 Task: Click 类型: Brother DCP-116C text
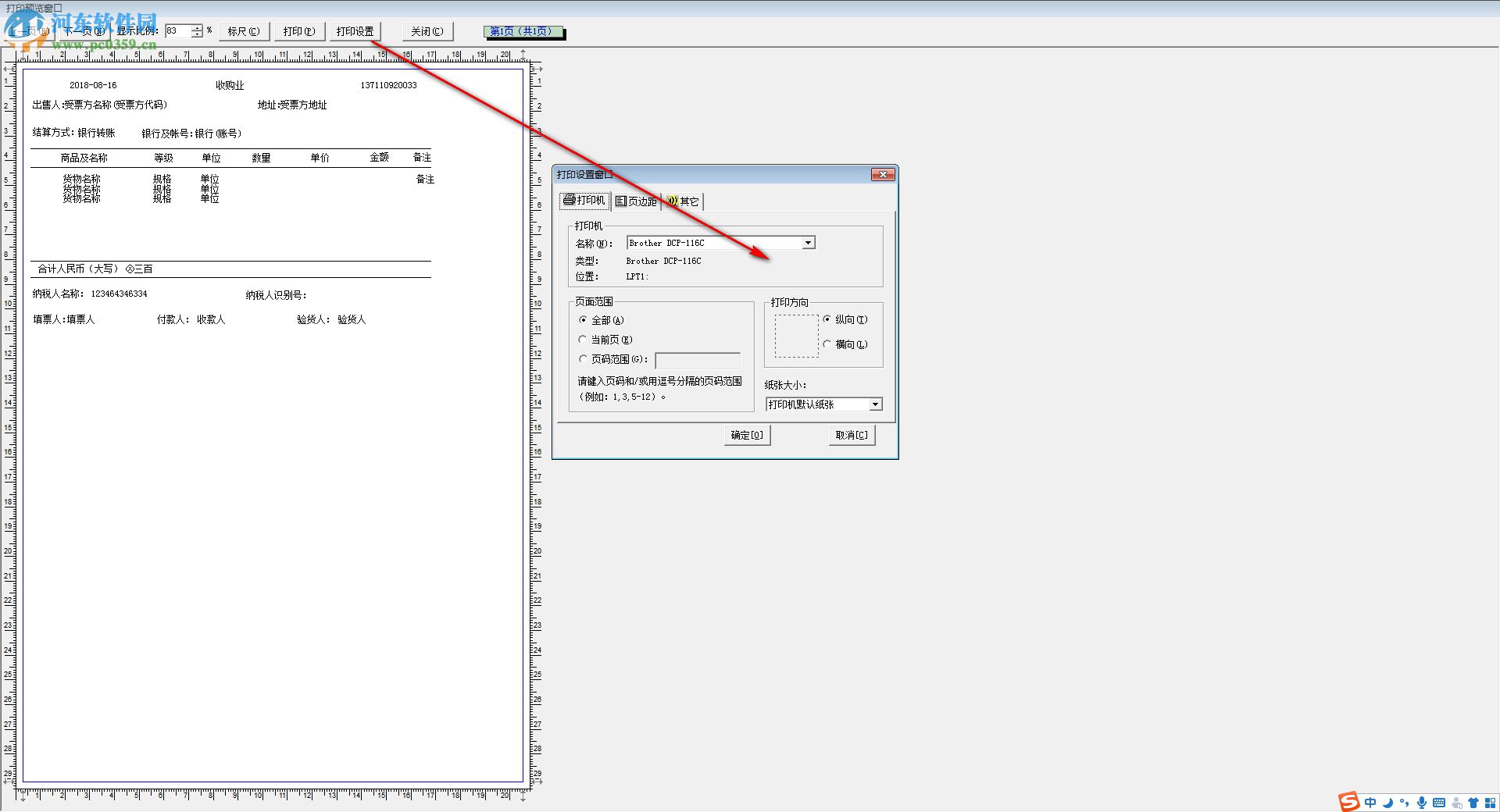(x=638, y=261)
